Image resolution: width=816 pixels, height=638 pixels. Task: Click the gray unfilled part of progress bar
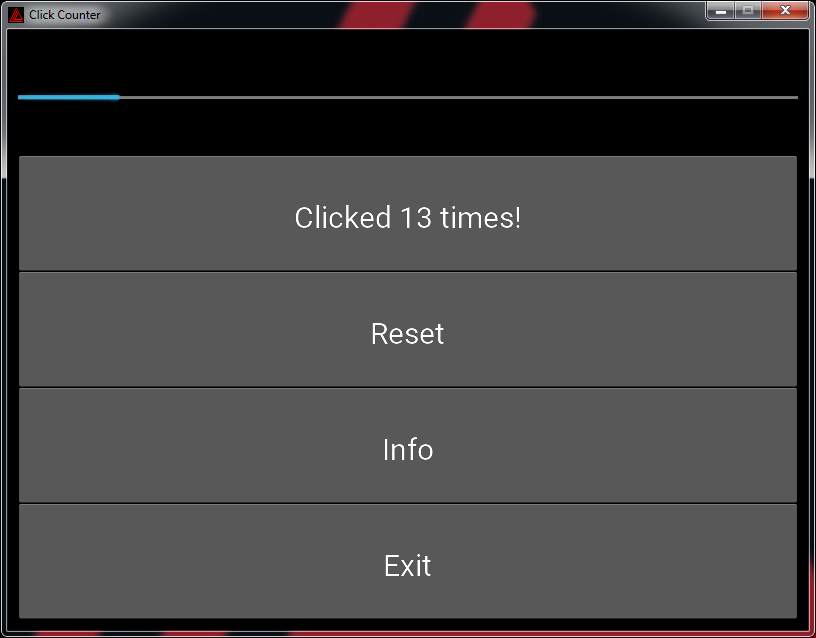point(458,97)
